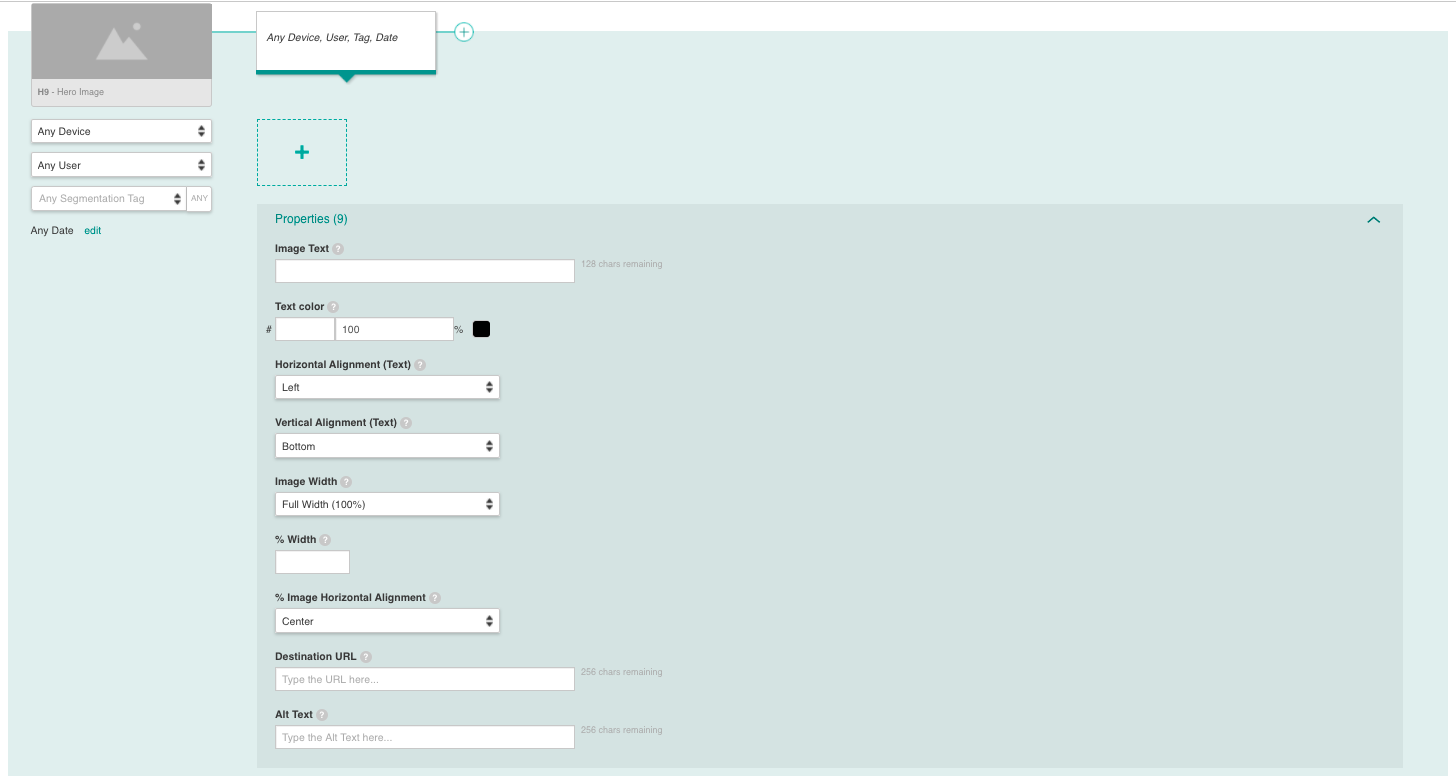The width and height of the screenshot is (1456, 776).
Task: Collapse the Properties panel with chevron
Action: 1374,220
